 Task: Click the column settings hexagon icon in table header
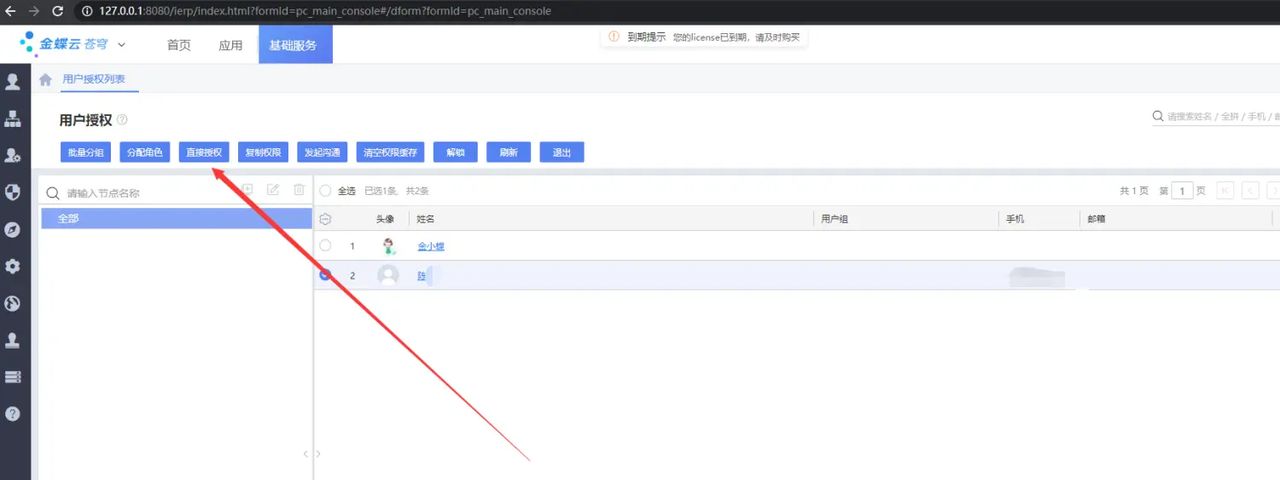[x=325, y=219]
